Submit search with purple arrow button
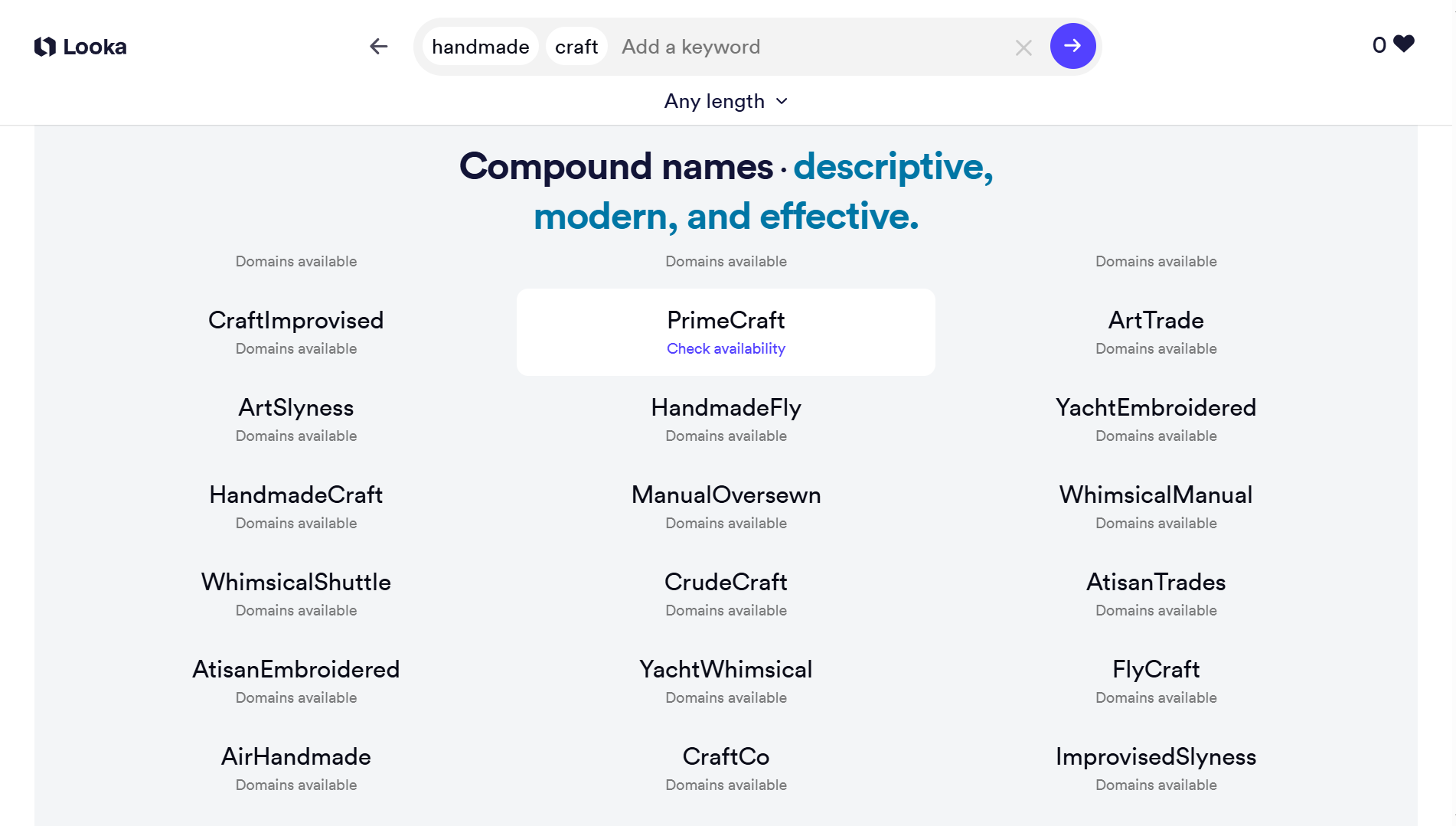The image size is (1456, 826). point(1072,46)
